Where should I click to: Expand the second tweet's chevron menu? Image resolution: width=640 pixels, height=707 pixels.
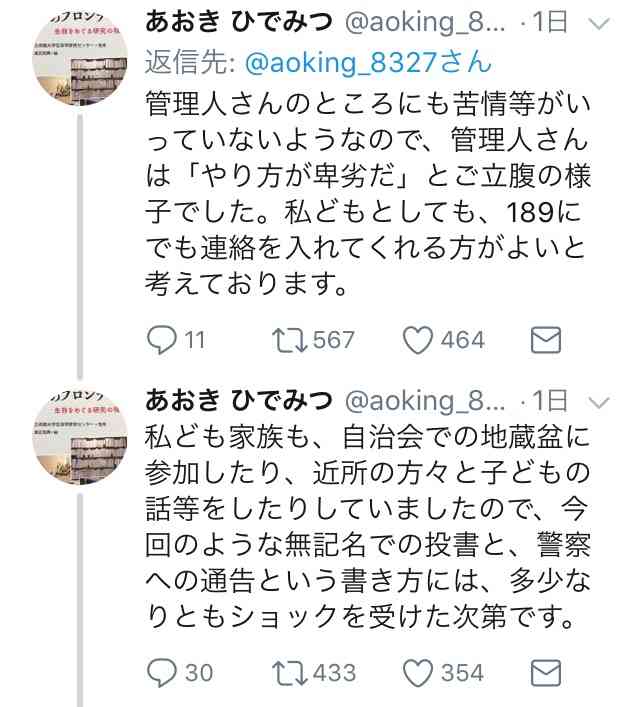600,402
